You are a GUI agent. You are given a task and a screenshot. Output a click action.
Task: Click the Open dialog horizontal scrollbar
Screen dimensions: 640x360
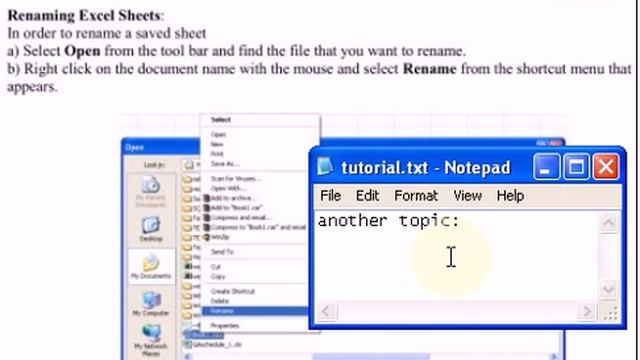click(x=371, y=357)
